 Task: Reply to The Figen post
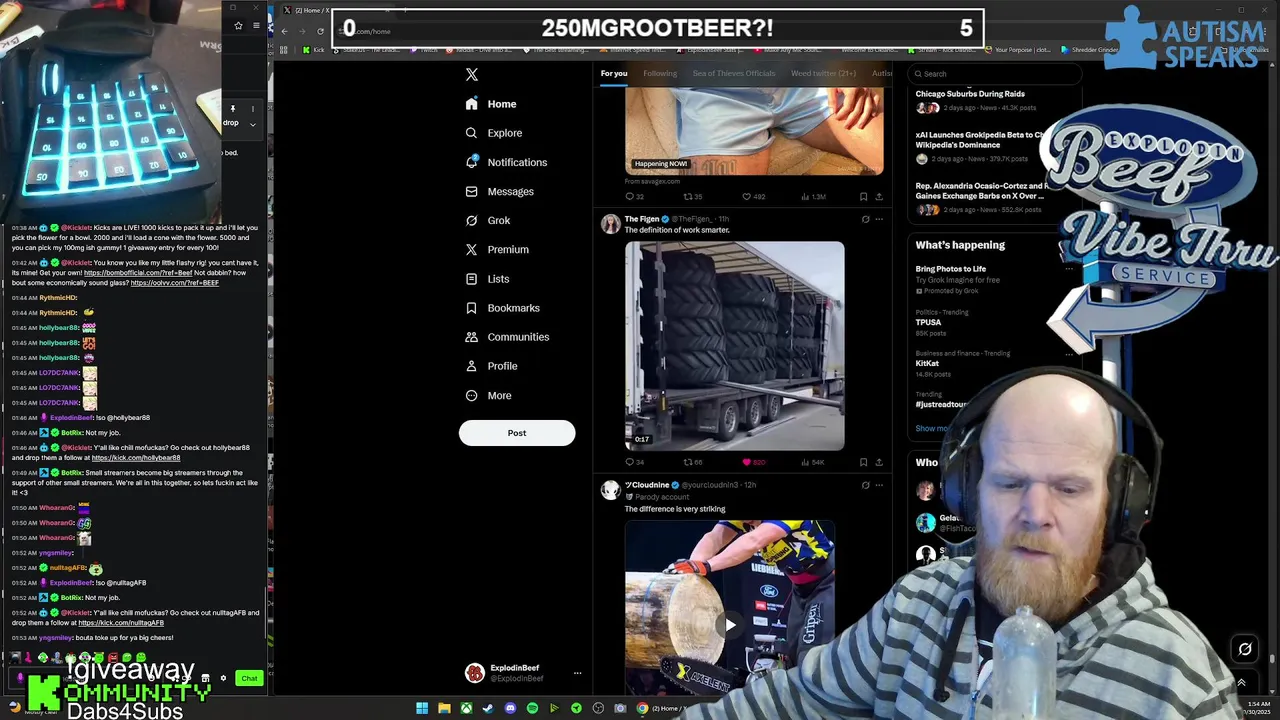634,462
